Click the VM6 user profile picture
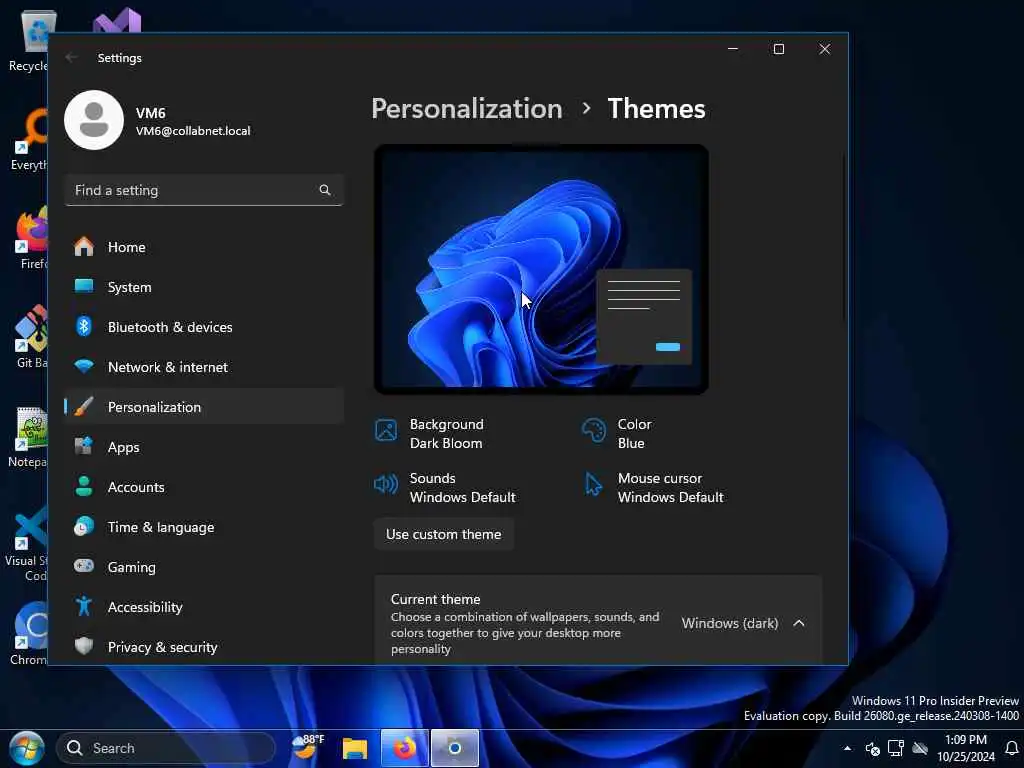Screen dimensions: 1024x768 coord(94,120)
